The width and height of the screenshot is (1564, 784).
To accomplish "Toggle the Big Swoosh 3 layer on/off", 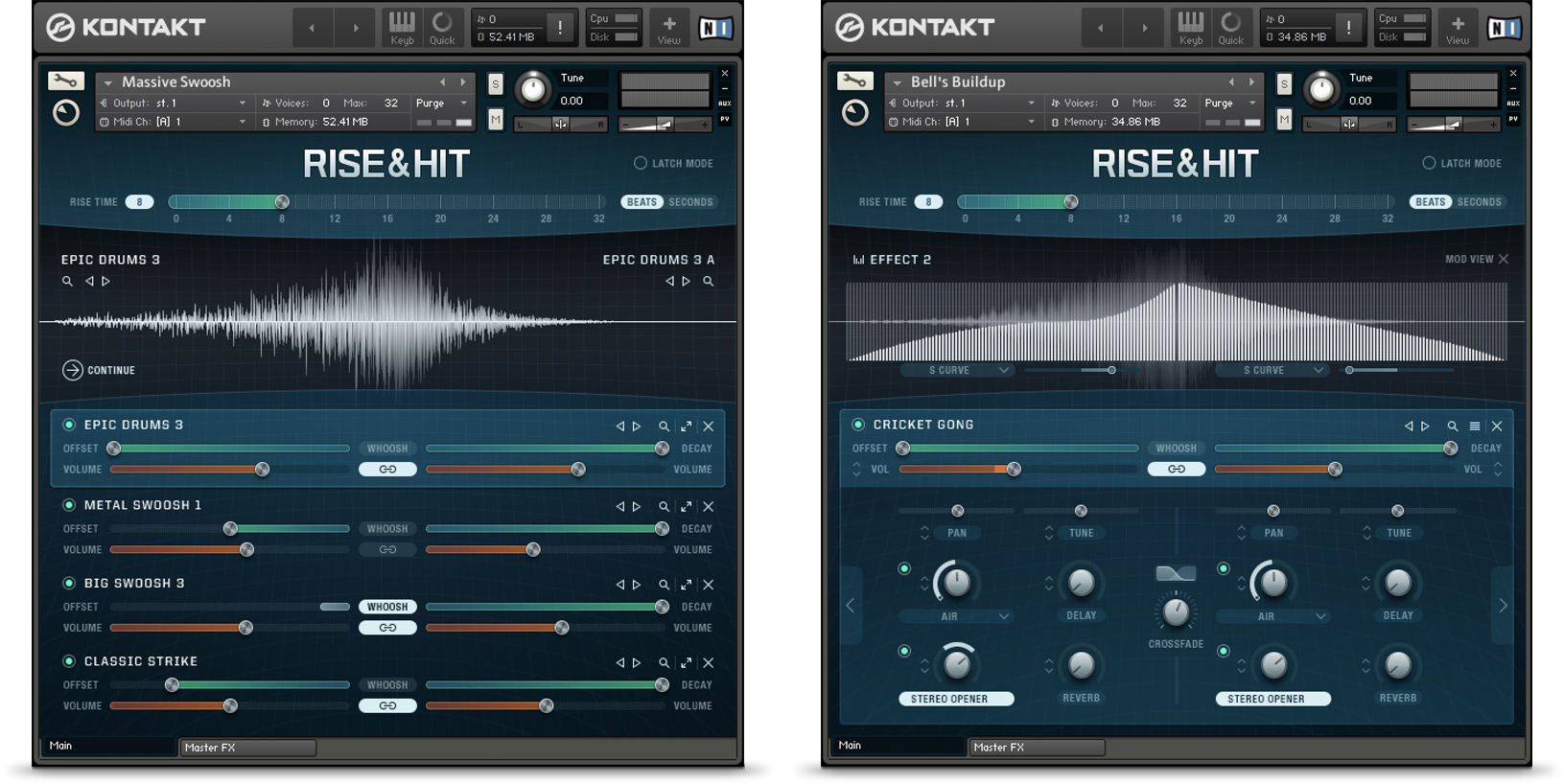I will pos(69,583).
